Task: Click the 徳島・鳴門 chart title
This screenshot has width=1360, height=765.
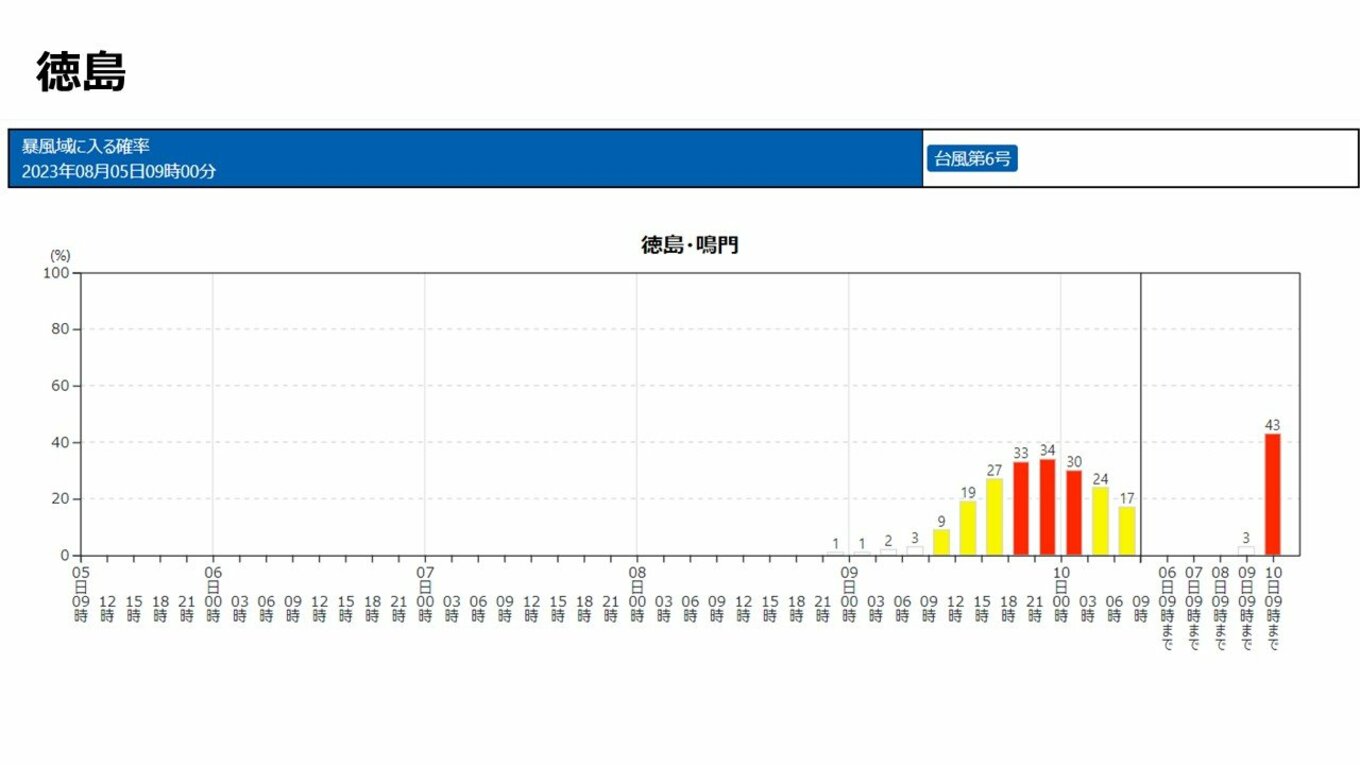Action: [x=689, y=245]
